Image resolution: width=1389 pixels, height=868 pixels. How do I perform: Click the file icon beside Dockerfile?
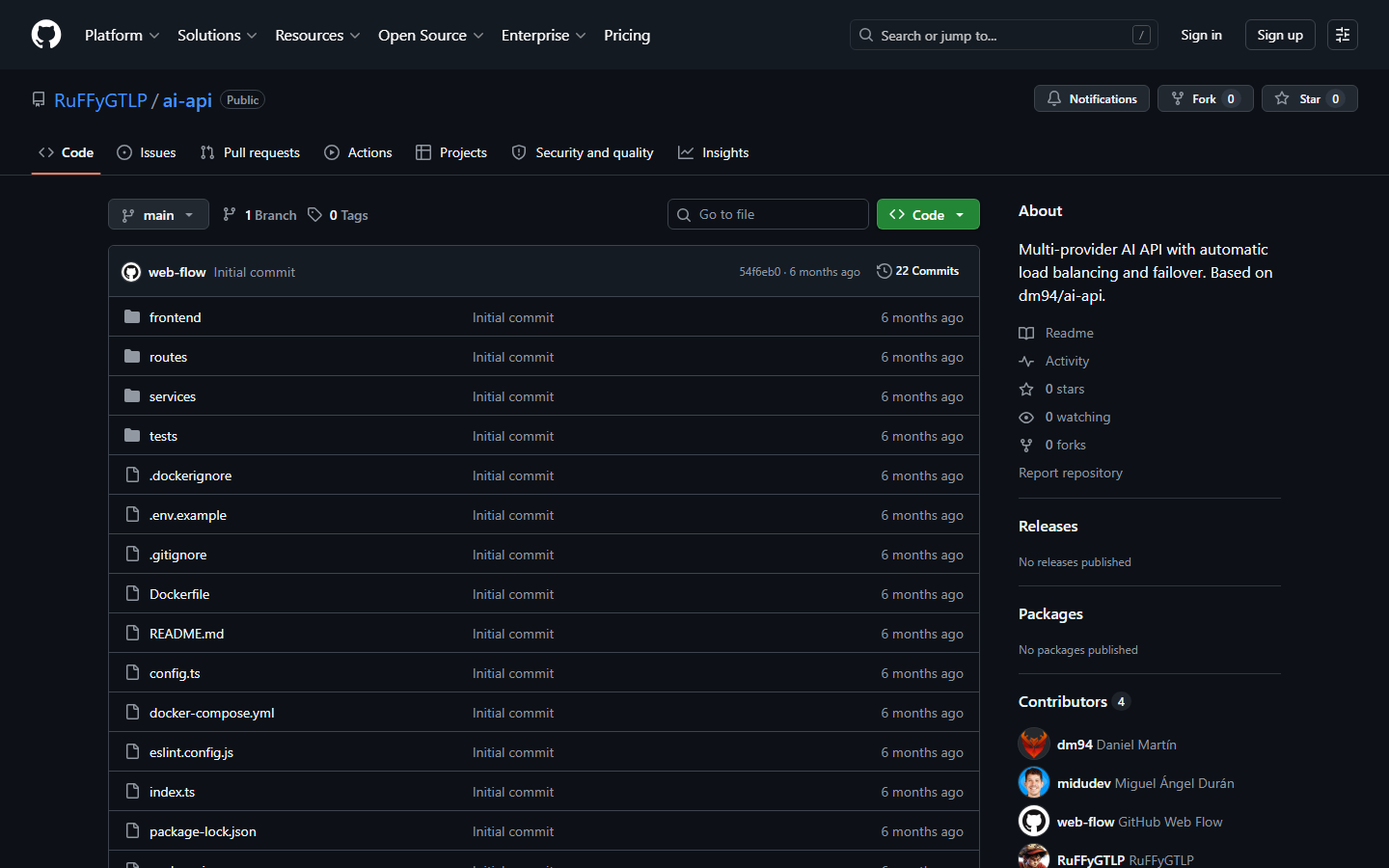click(132, 594)
